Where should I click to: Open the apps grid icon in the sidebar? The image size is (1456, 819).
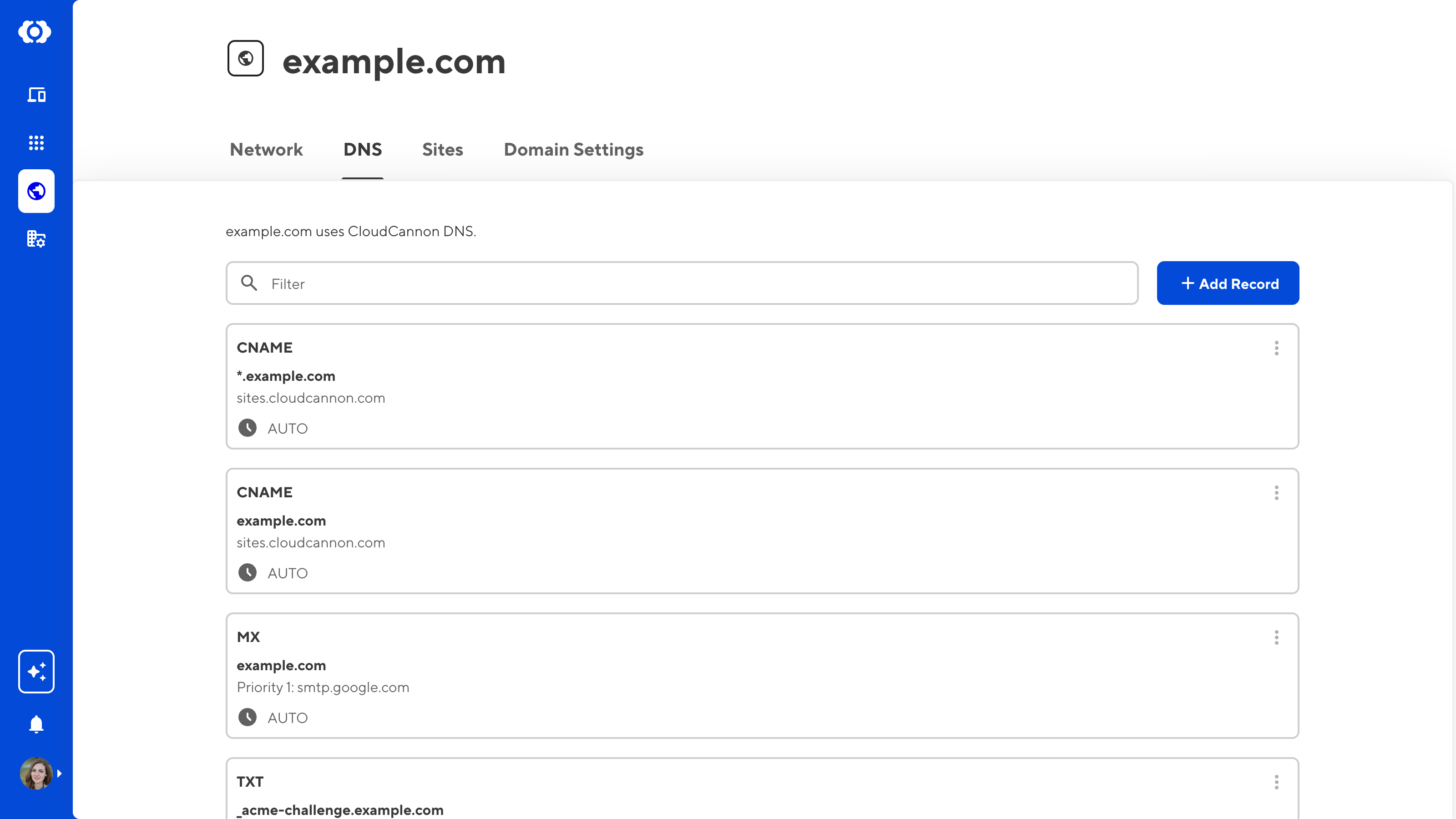pyautogui.click(x=36, y=142)
